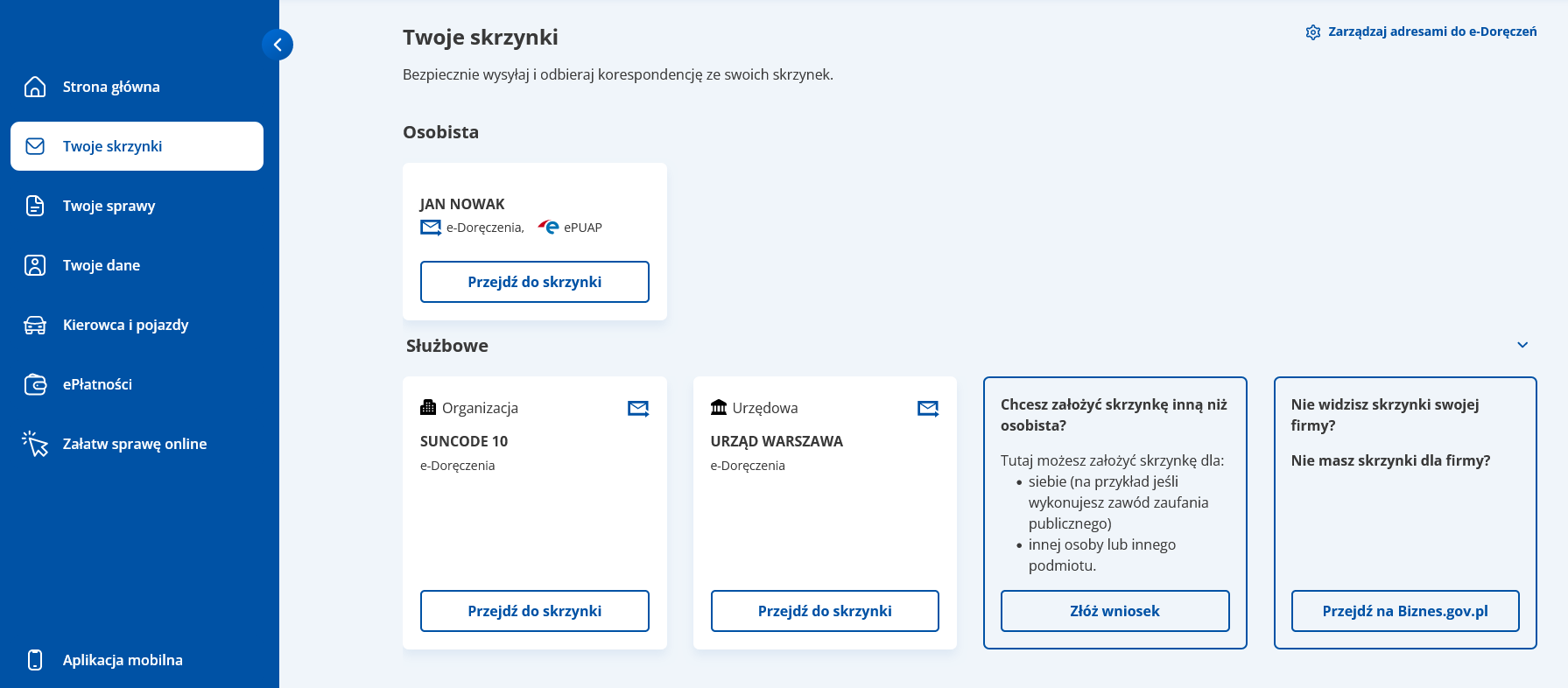1568x688 pixels.
Task: Click the person icon beside Twoje dane
Action: 35,265
